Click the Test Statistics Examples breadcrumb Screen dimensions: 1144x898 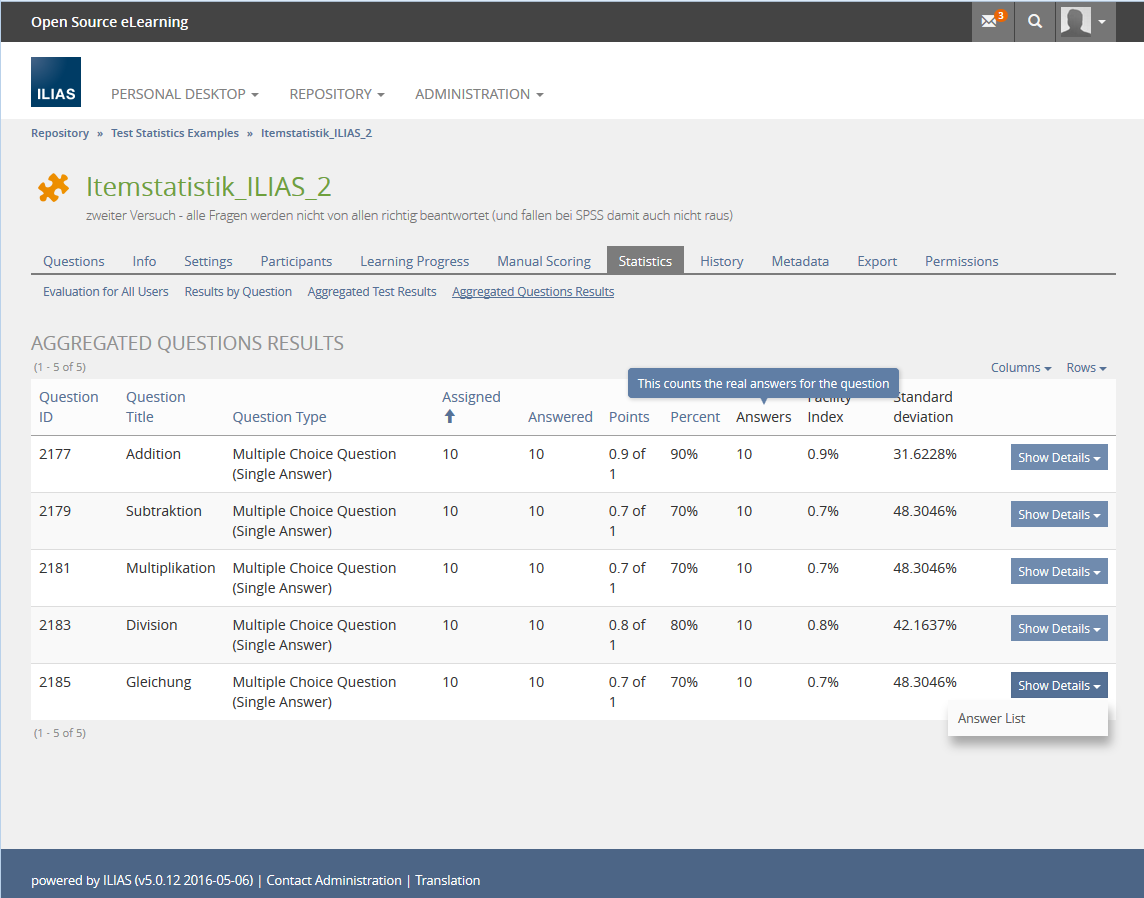175,133
